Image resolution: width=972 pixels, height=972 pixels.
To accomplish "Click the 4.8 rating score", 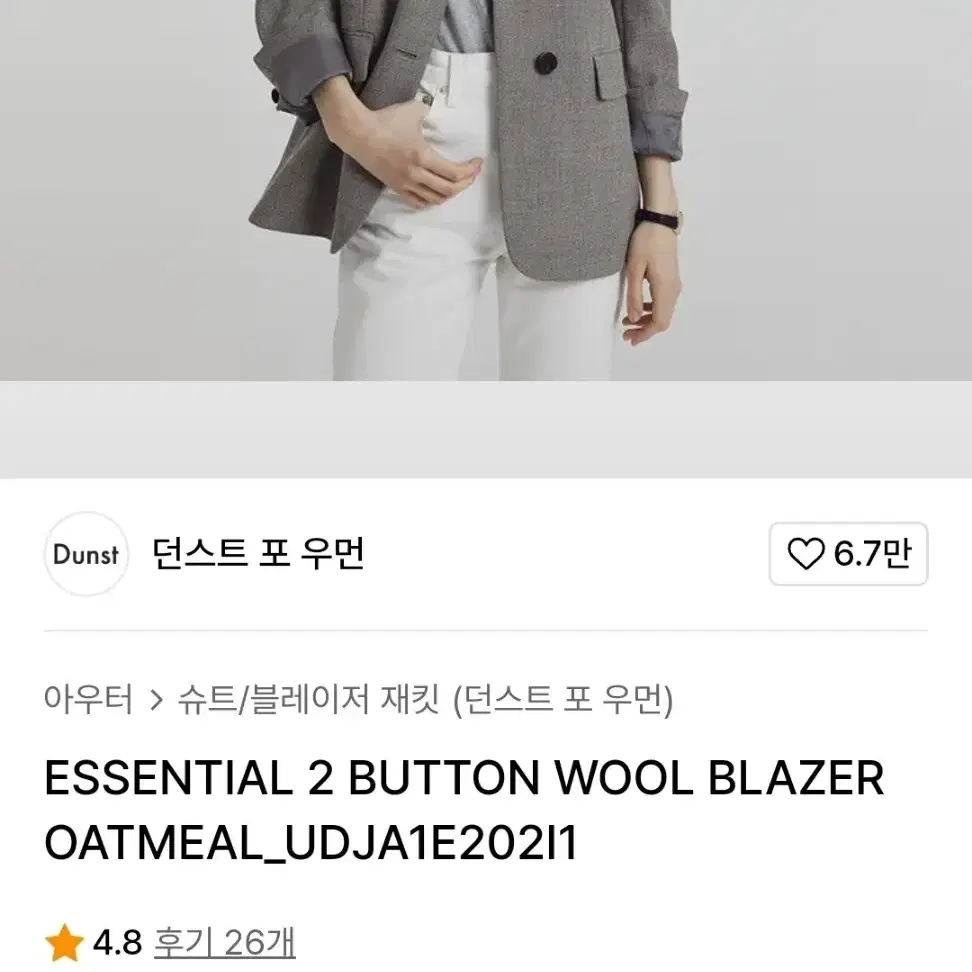I will pyautogui.click(x=118, y=943).
